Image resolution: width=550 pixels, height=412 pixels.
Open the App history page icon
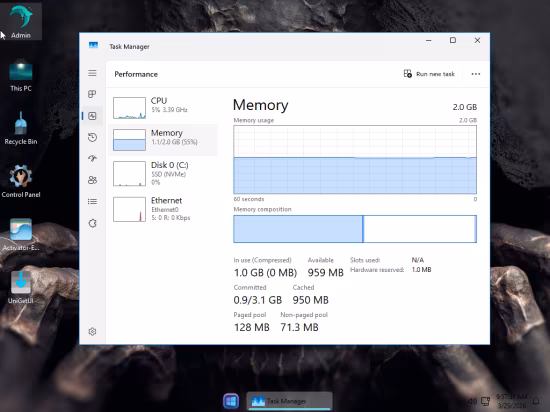tap(92, 137)
